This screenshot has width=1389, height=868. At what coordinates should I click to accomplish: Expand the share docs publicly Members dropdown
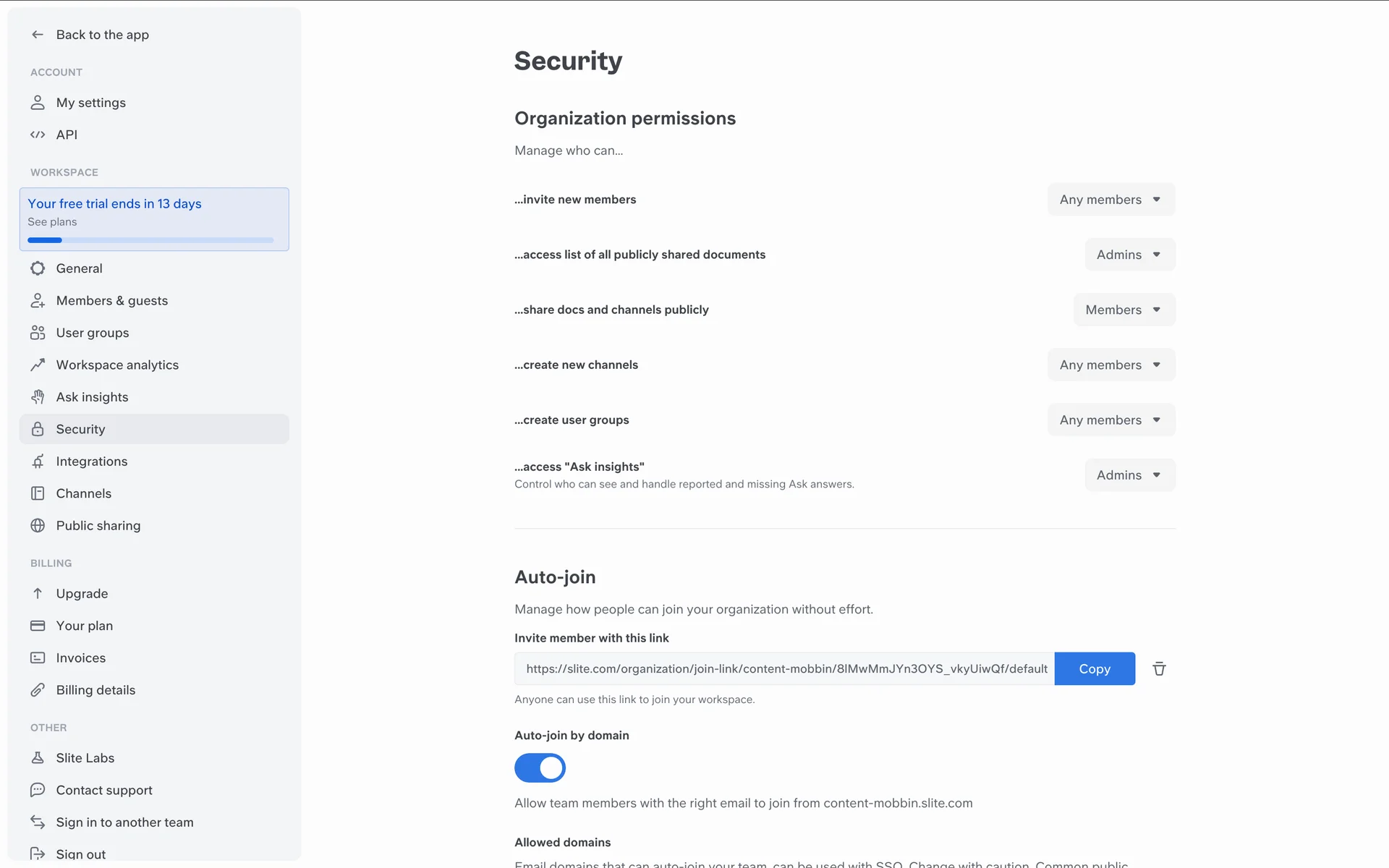tap(1123, 310)
